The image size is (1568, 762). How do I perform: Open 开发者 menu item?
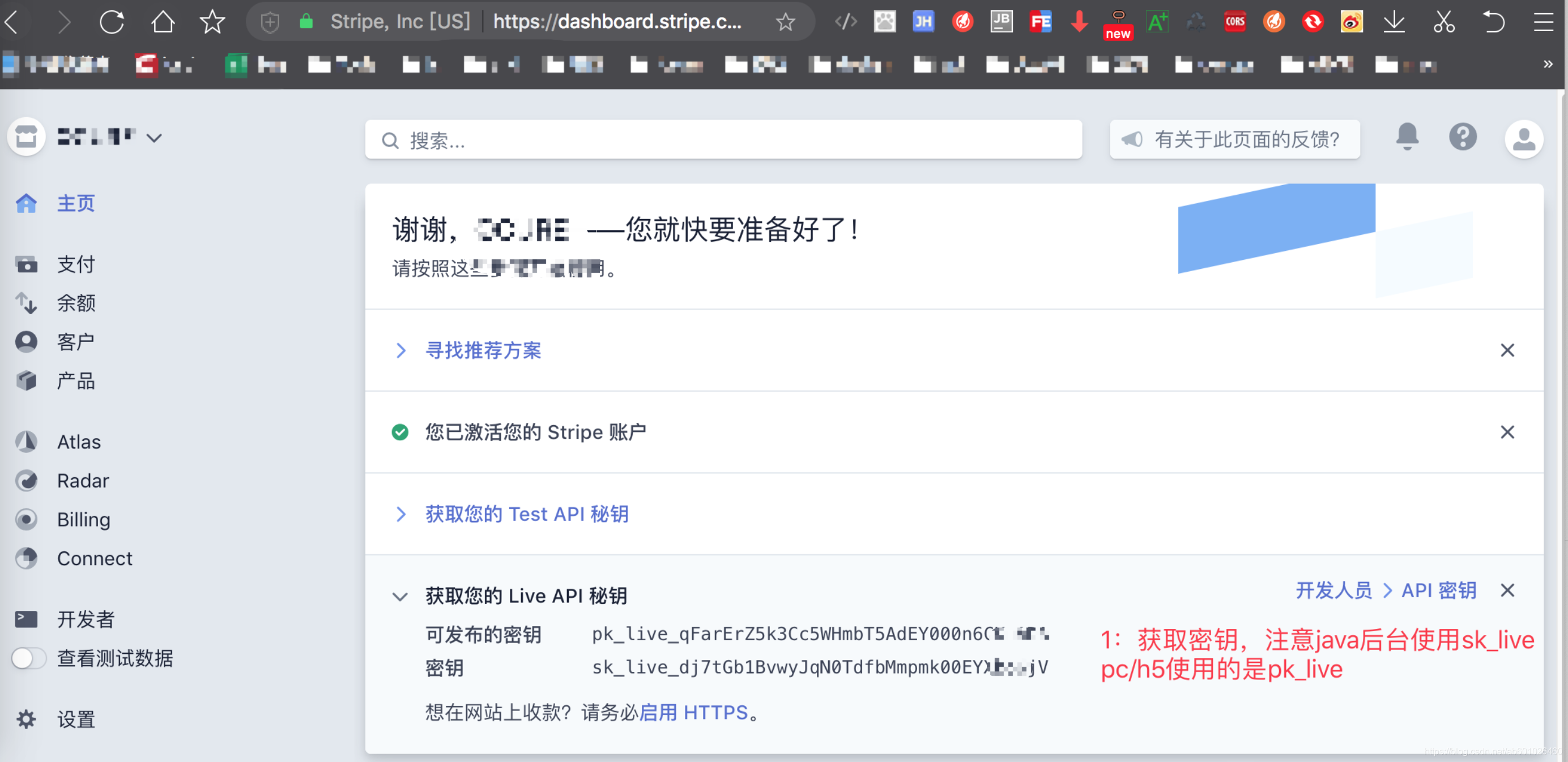(x=85, y=619)
